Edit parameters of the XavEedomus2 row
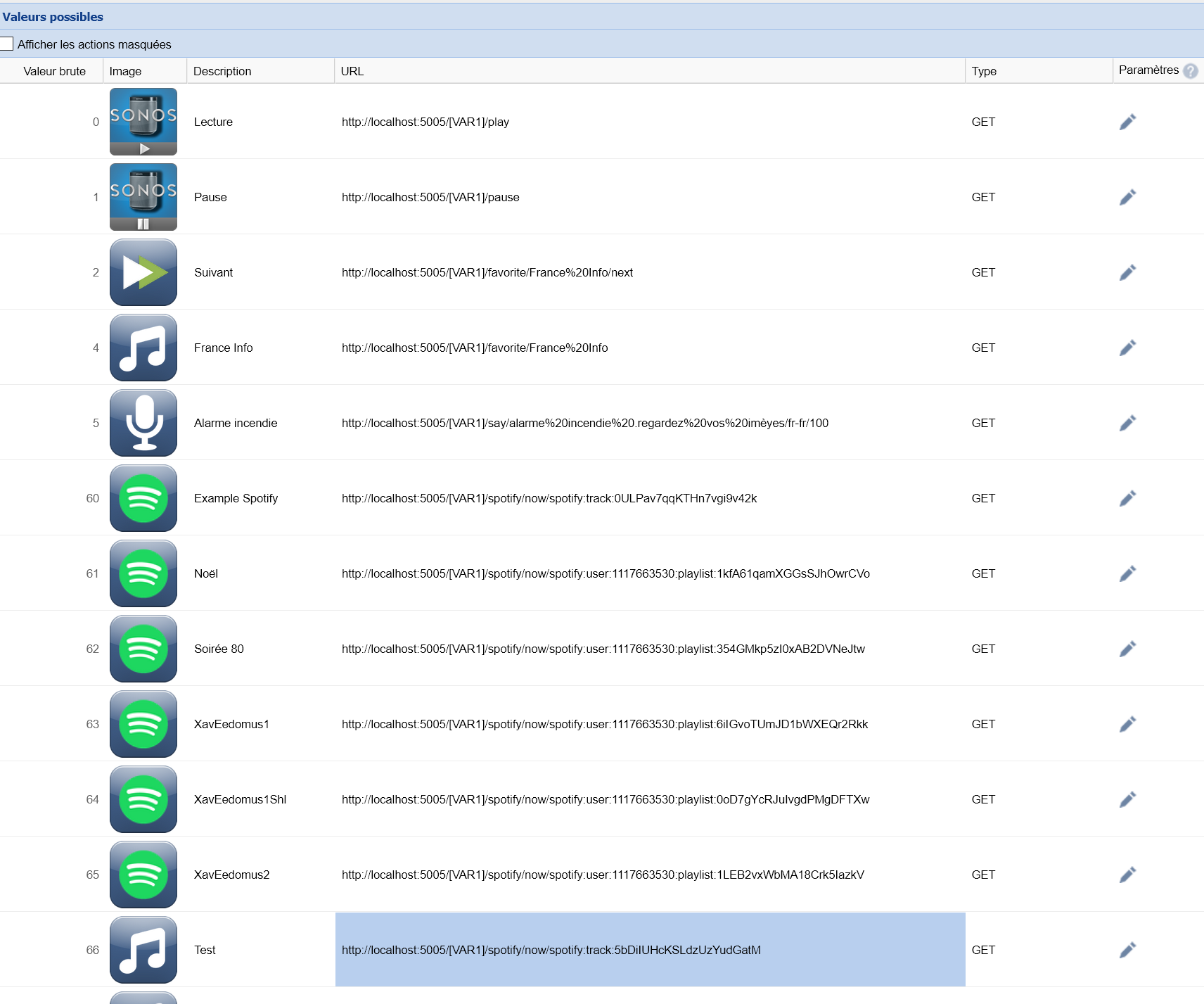The image size is (1204, 1004). [x=1127, y=875]
